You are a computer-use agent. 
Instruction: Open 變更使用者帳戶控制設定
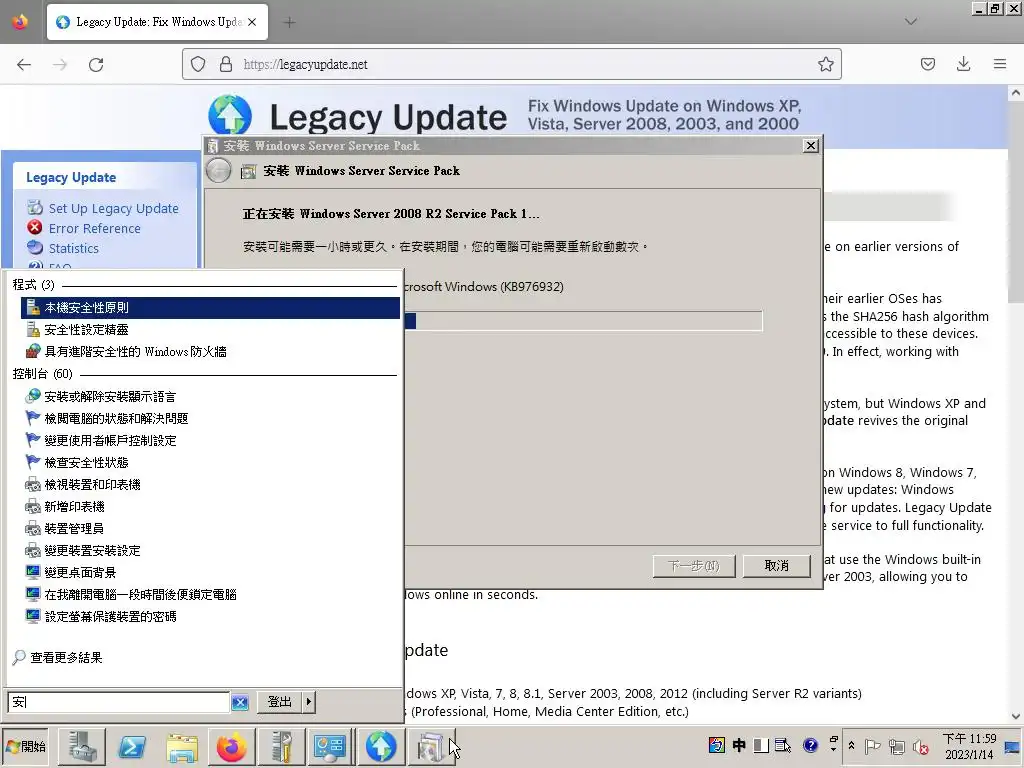click(210, 441)
